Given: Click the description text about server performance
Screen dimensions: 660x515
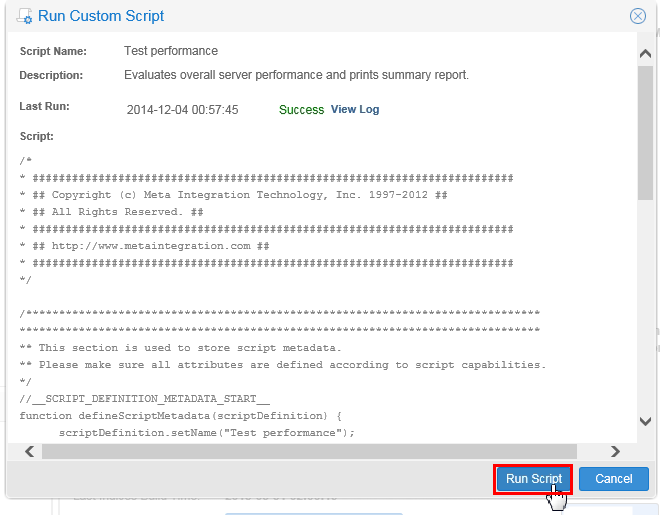Looking at the screenshot, I should tap(296, 75).
